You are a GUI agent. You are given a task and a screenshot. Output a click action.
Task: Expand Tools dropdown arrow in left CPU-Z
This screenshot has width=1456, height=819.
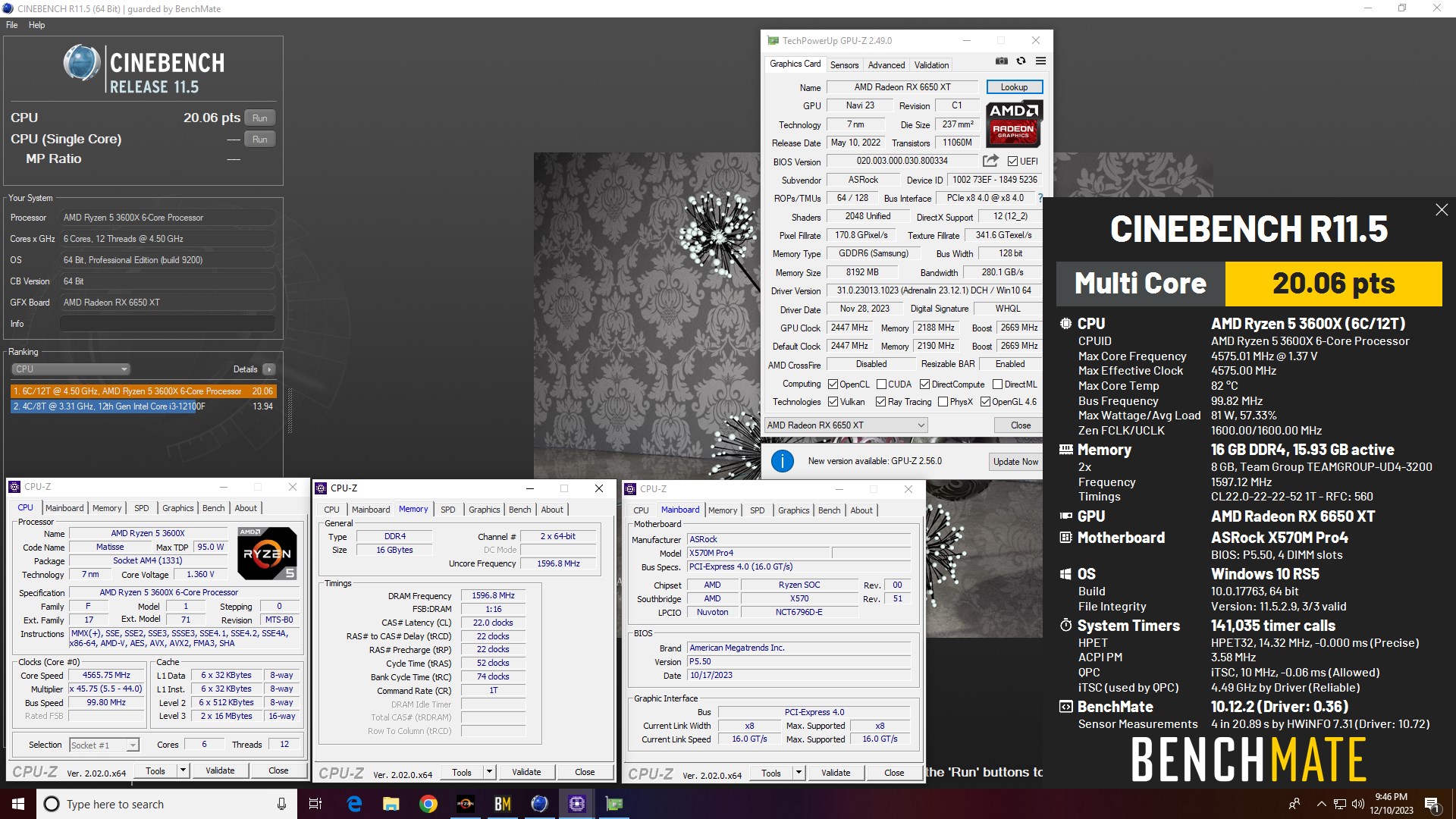coord(182,770)
